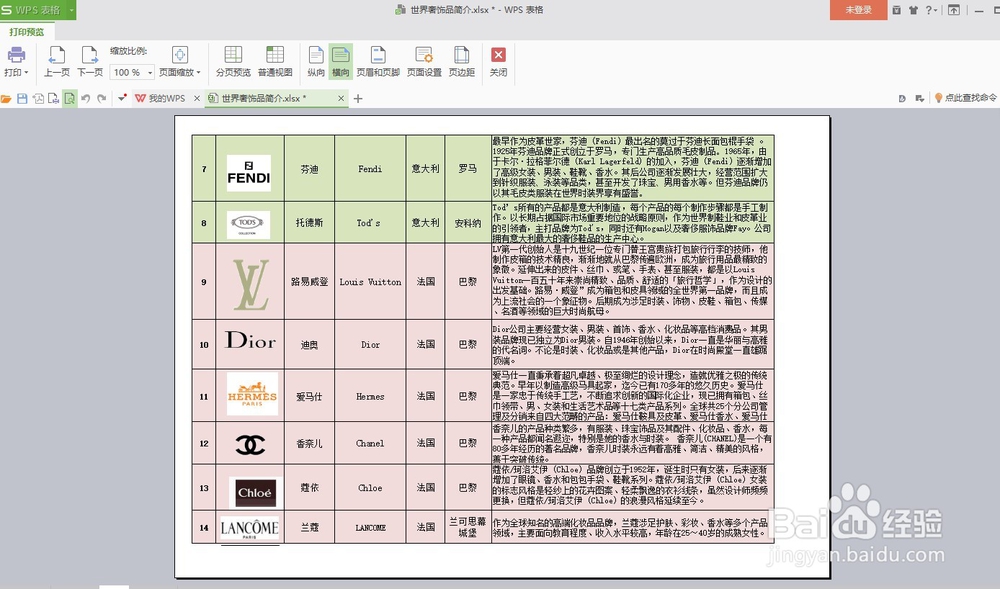
Task: Click the redo arrow
Action: [101, 99]
